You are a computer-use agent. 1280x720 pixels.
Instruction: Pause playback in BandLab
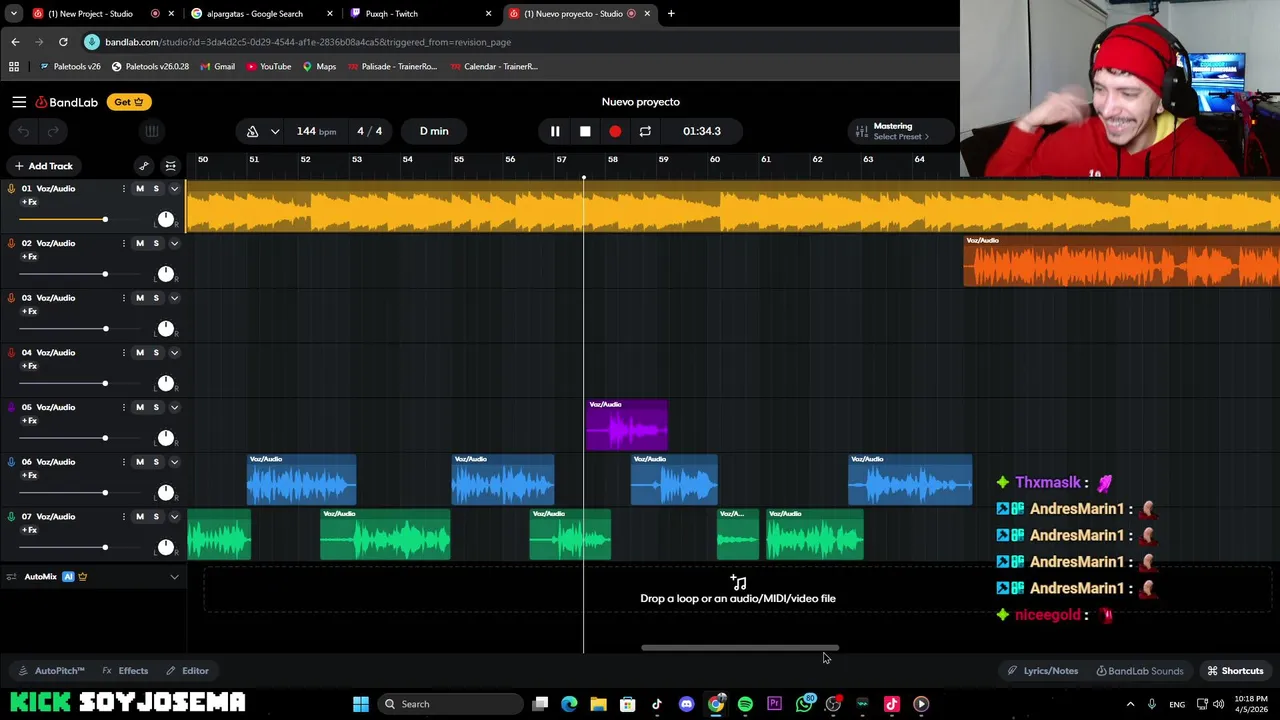point(555,131)
